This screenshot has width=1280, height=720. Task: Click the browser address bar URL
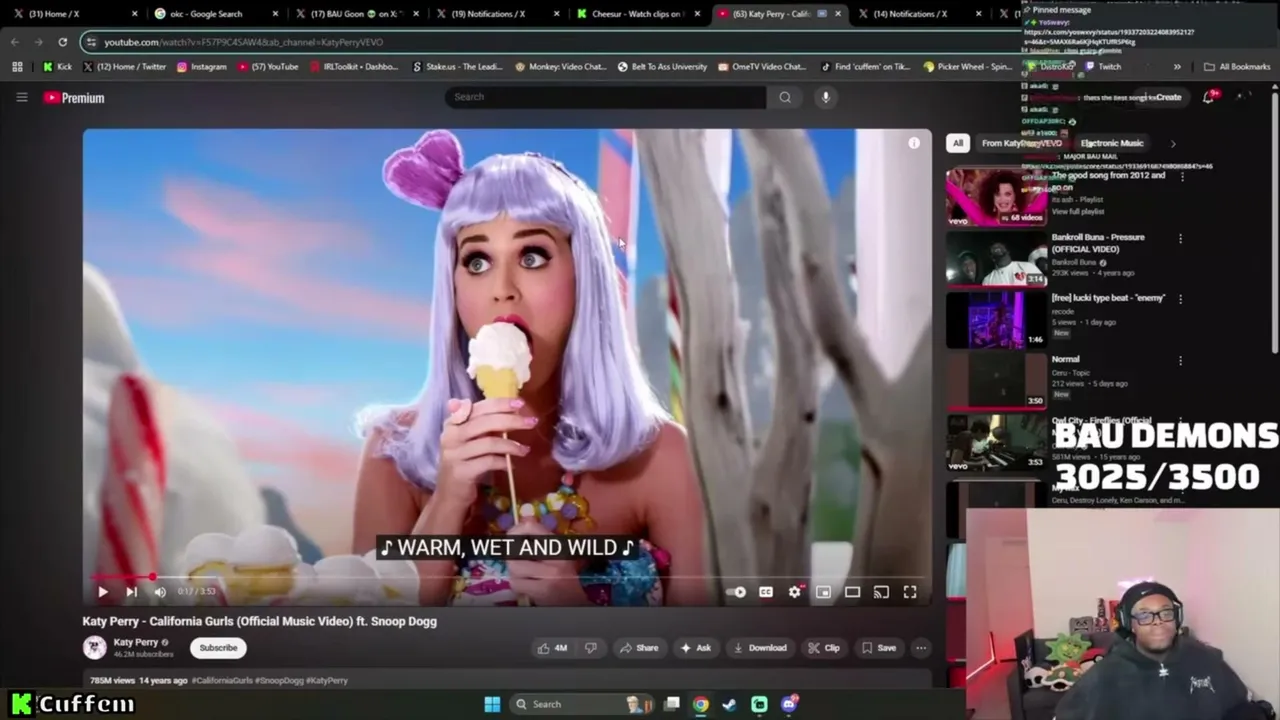point(243,42)
